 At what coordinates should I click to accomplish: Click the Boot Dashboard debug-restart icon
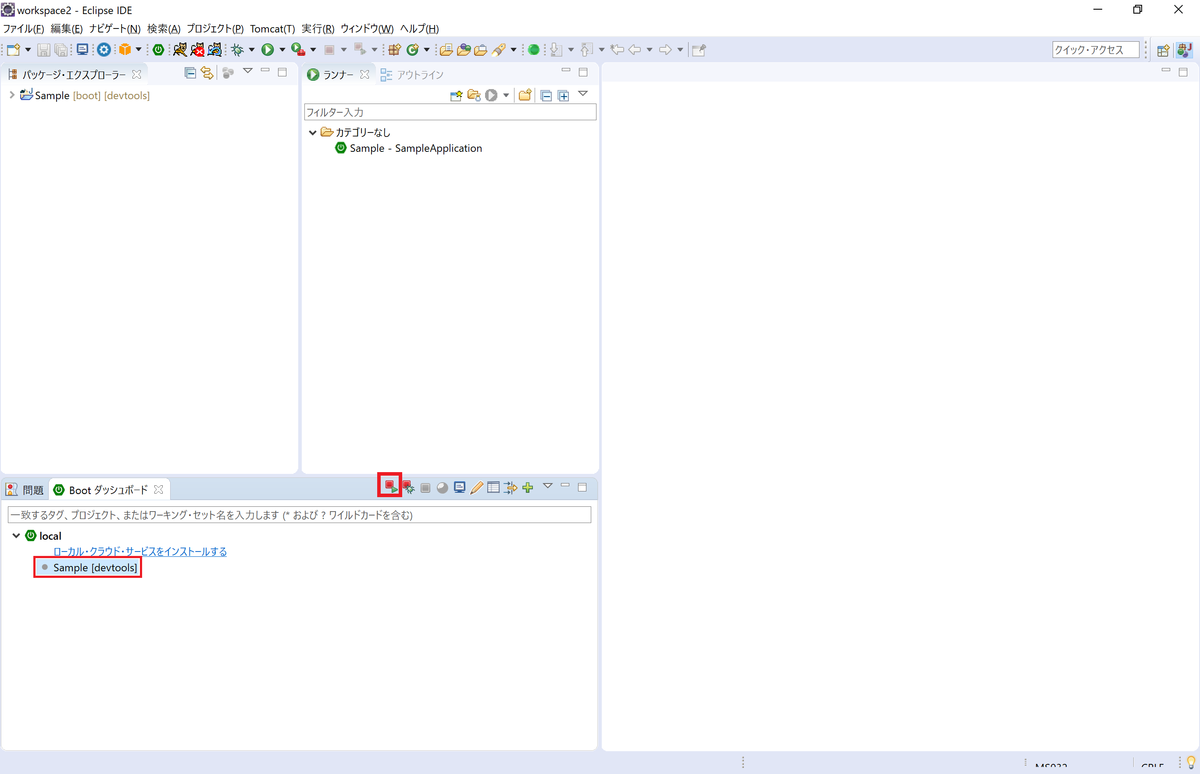coord(408,487)
